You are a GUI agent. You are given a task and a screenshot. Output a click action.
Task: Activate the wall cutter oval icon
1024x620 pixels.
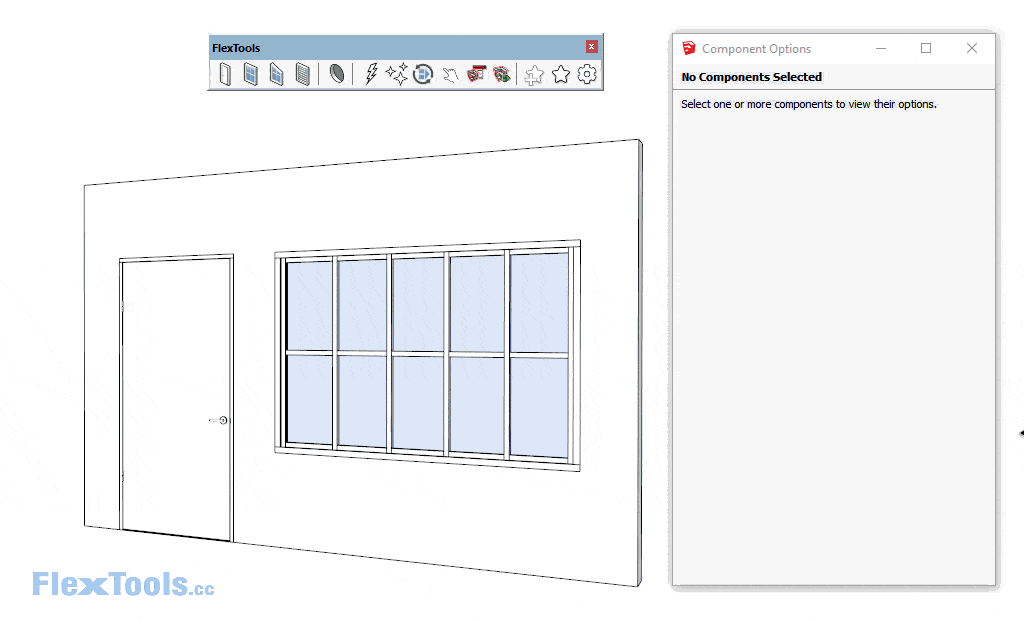coord(337,74)
